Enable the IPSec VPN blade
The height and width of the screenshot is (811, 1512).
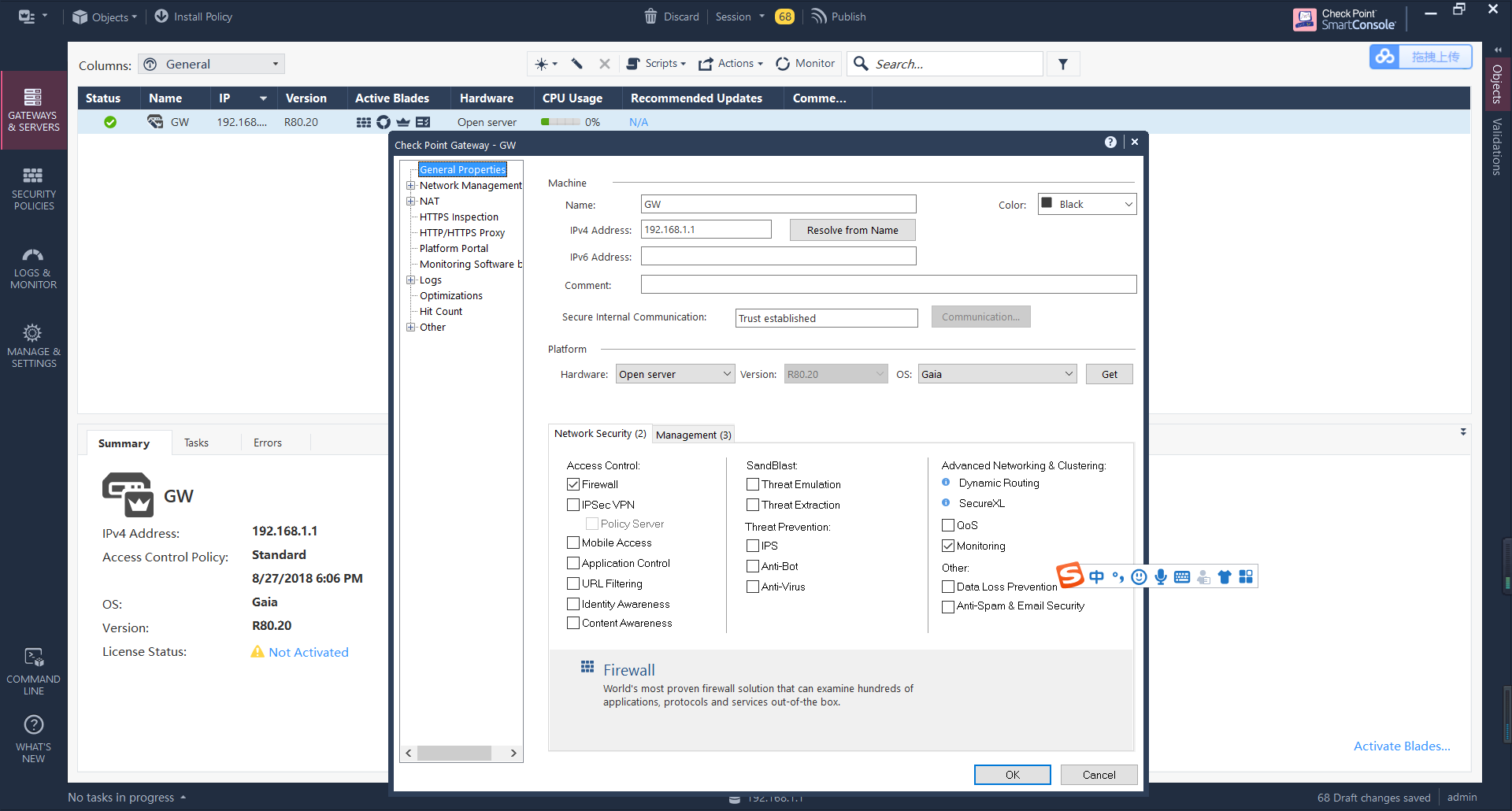[x=573, y=505]
